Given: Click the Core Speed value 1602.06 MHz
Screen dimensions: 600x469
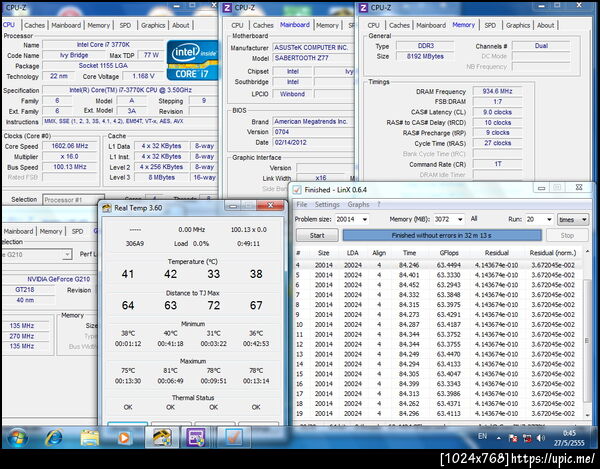Looking at the screenshot, I should point(70,146).
